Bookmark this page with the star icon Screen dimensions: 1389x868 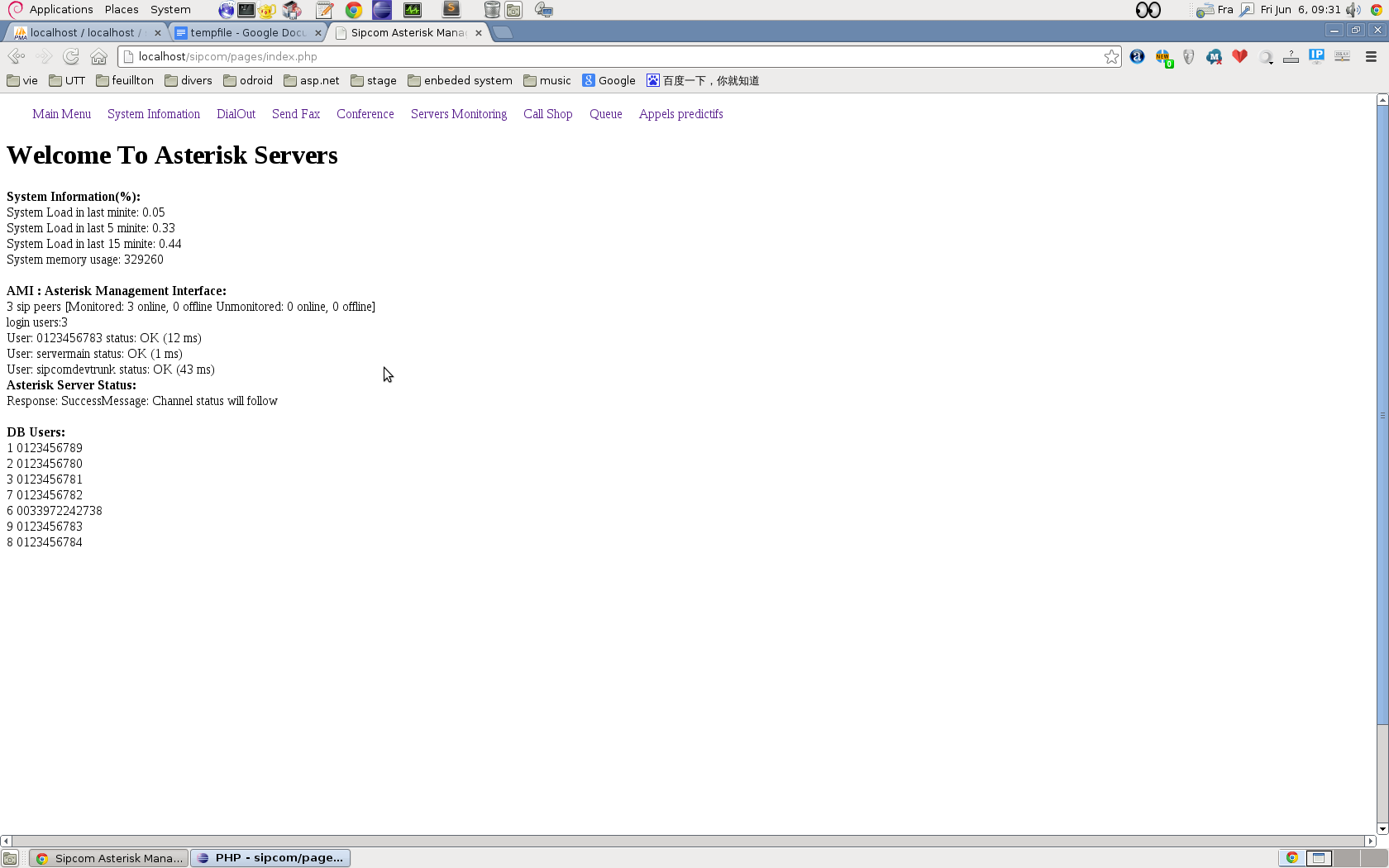coord(1111,56)
